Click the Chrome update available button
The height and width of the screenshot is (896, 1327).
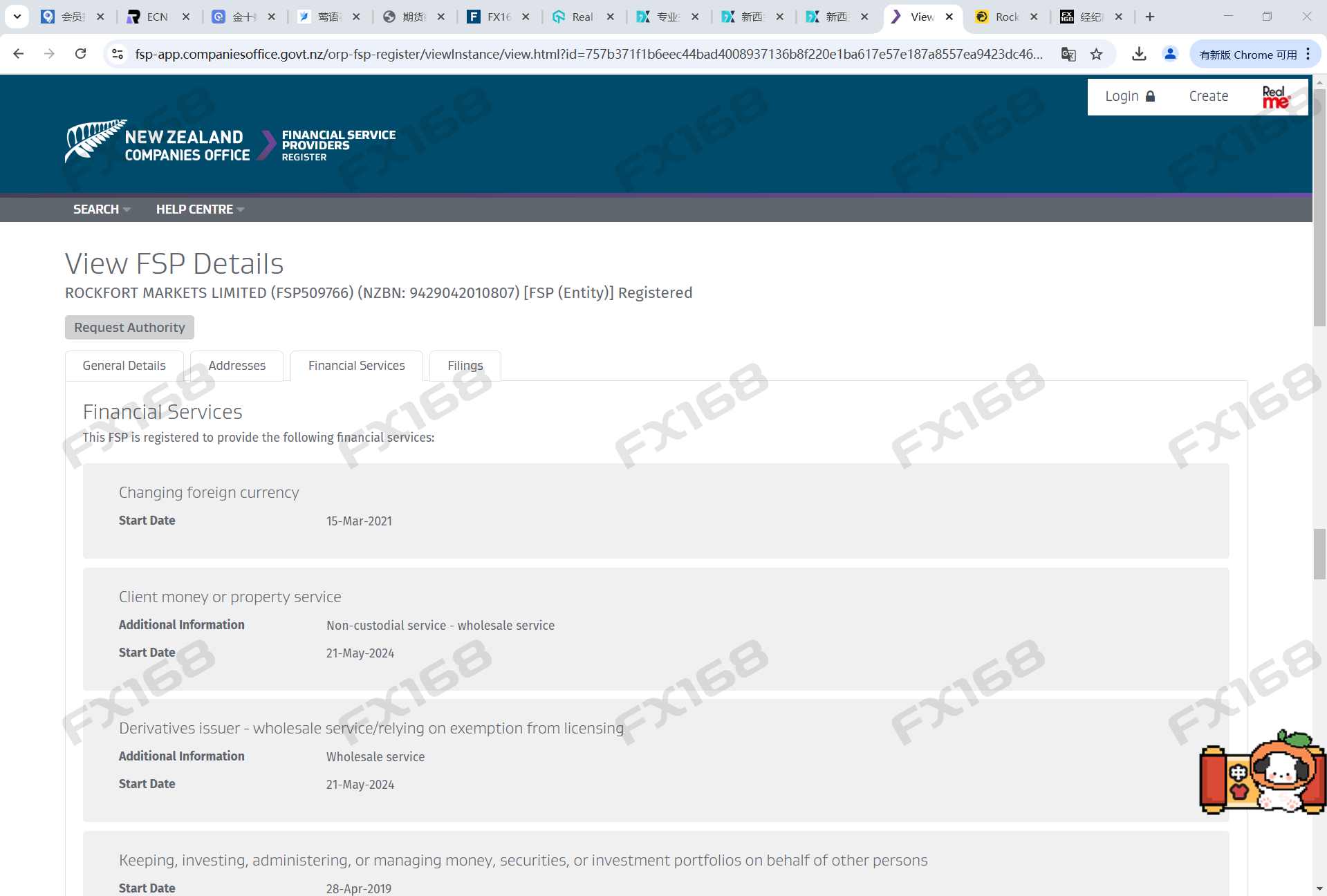point(1248,55)
